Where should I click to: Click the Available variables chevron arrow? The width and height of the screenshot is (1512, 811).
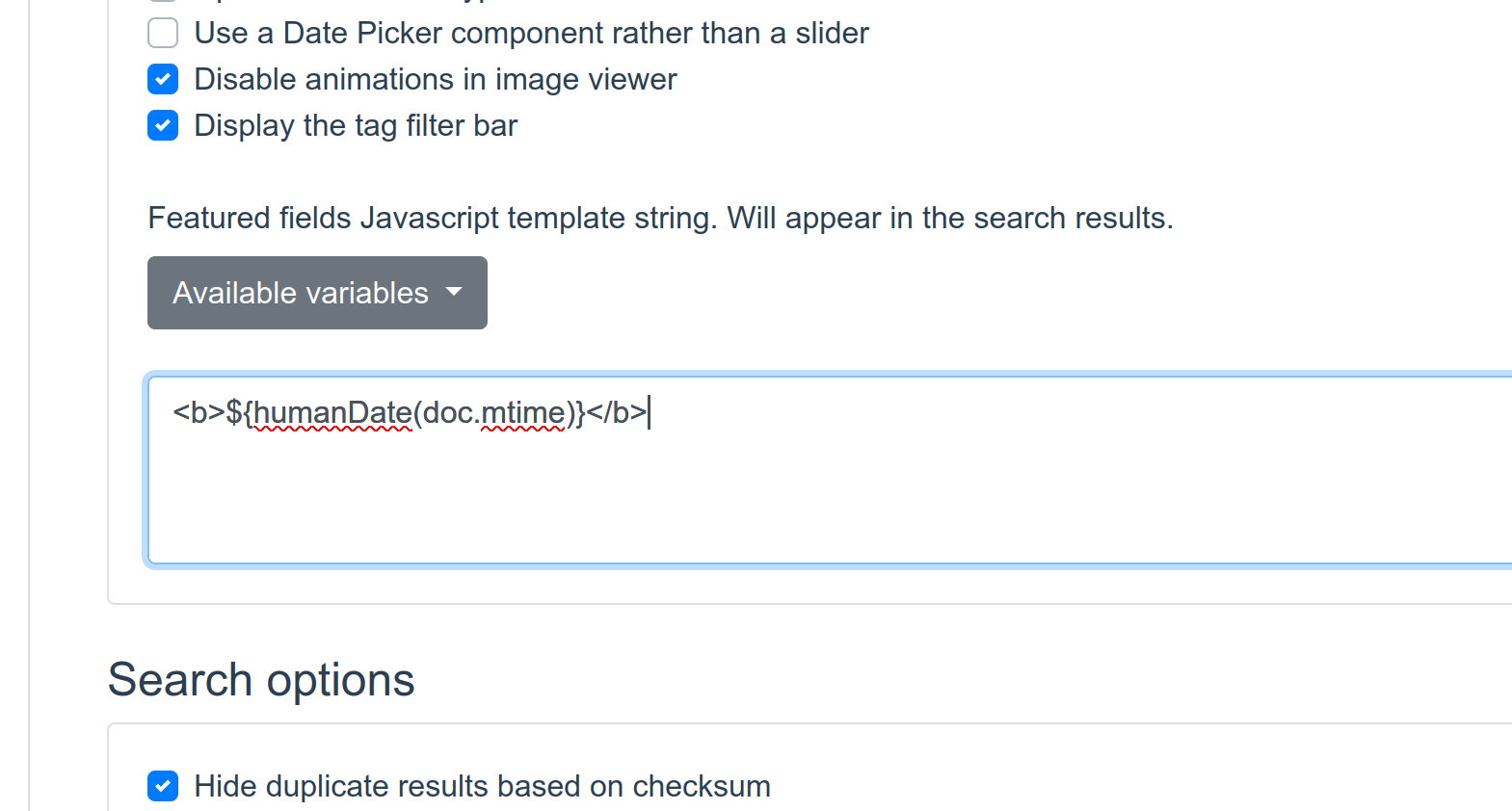[454, 293]
